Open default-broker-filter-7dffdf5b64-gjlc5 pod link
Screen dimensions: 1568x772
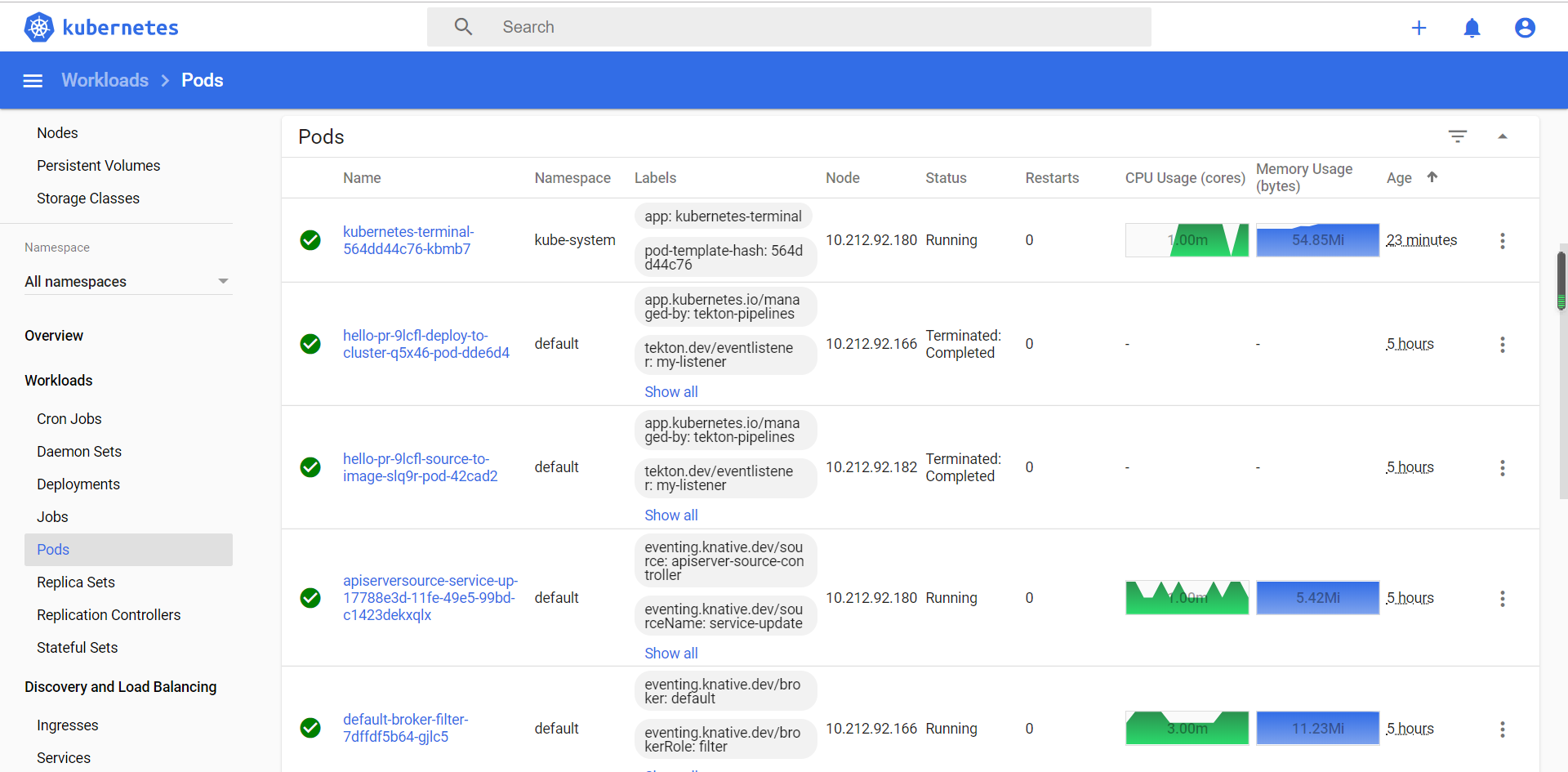click(x=406, y=728)
